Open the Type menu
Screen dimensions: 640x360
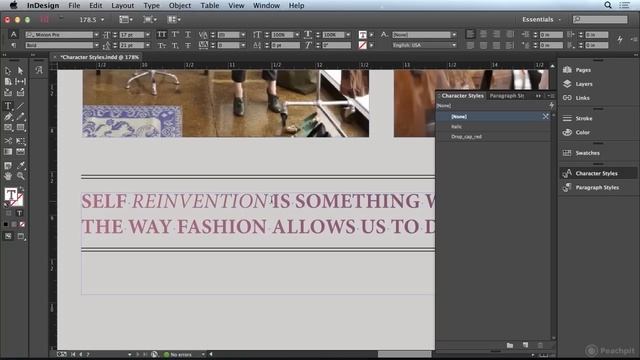coord(151,5)
